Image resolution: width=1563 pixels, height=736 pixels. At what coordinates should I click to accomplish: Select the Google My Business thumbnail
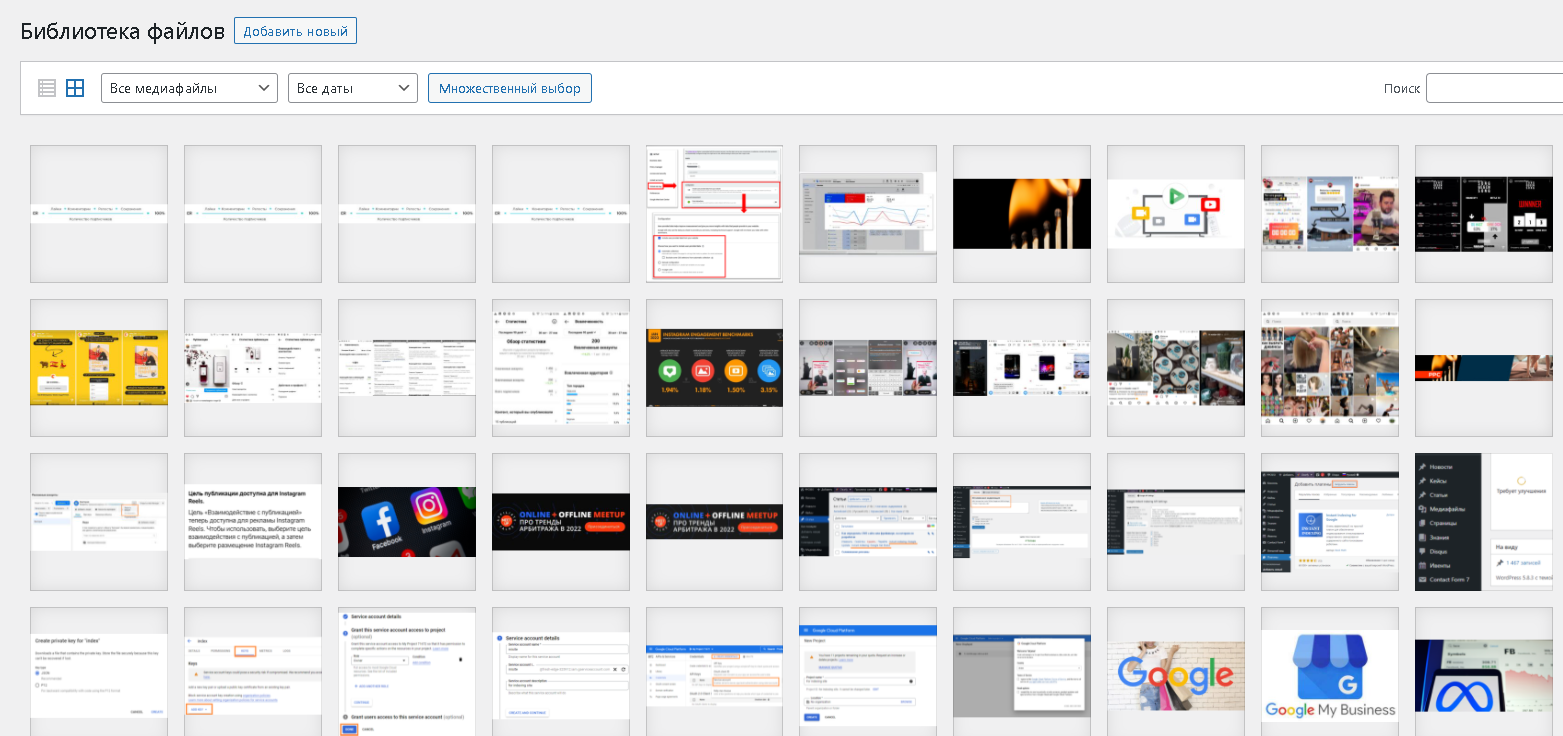pyautogui.click(x=1329, y=676)
